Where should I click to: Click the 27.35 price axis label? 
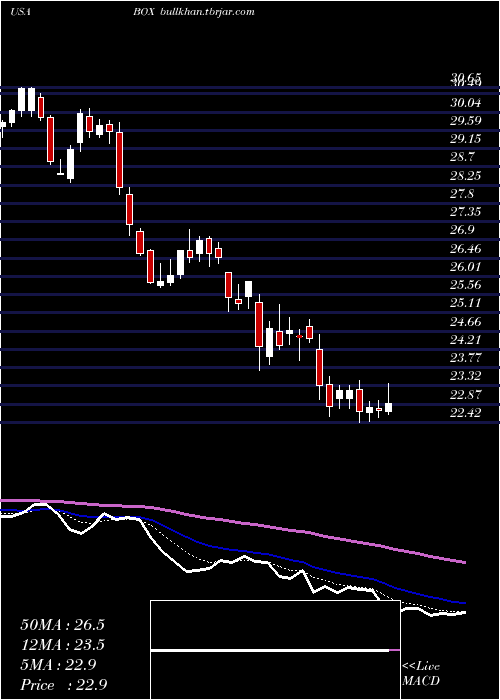466,212
